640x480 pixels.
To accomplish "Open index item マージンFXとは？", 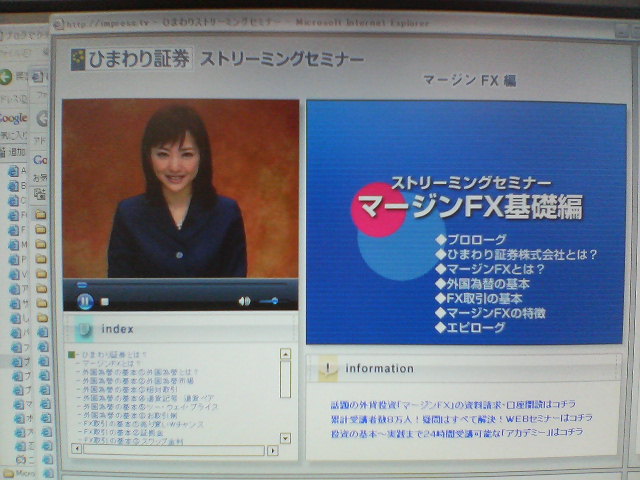I will pyautogui.click(x=111, y=363).
